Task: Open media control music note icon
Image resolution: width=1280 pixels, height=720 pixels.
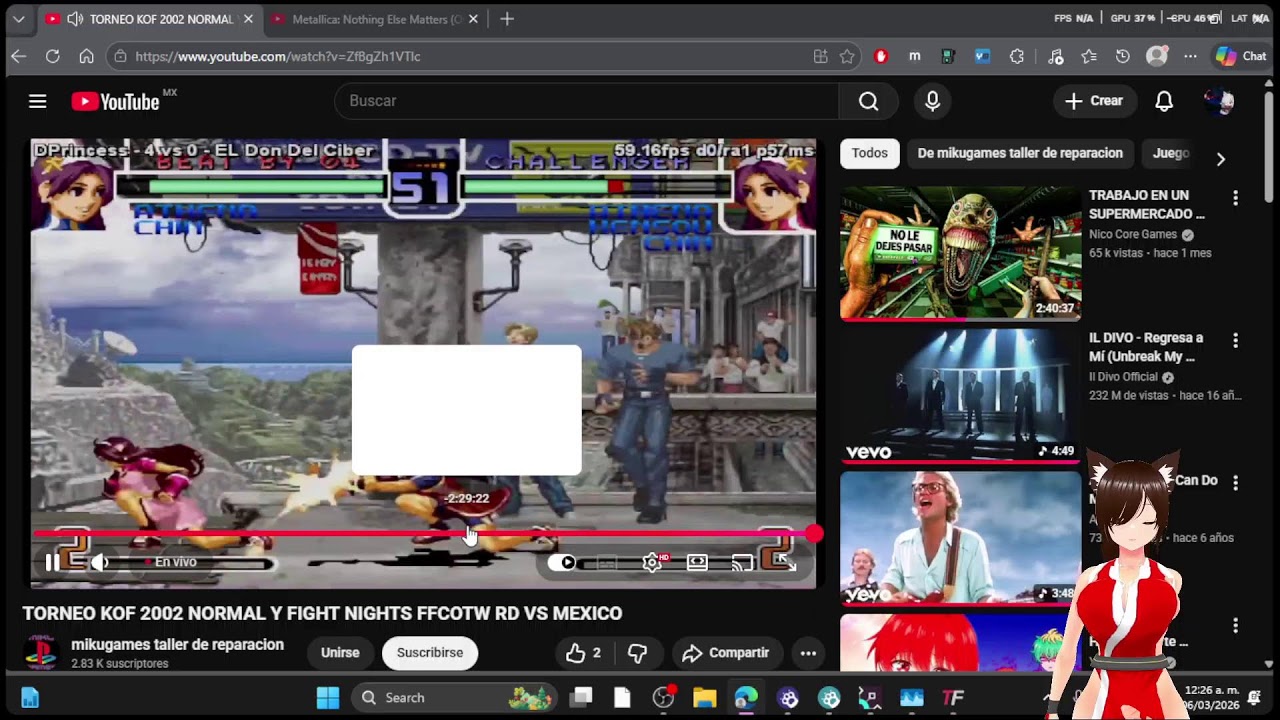Action: click(1055, 57)
